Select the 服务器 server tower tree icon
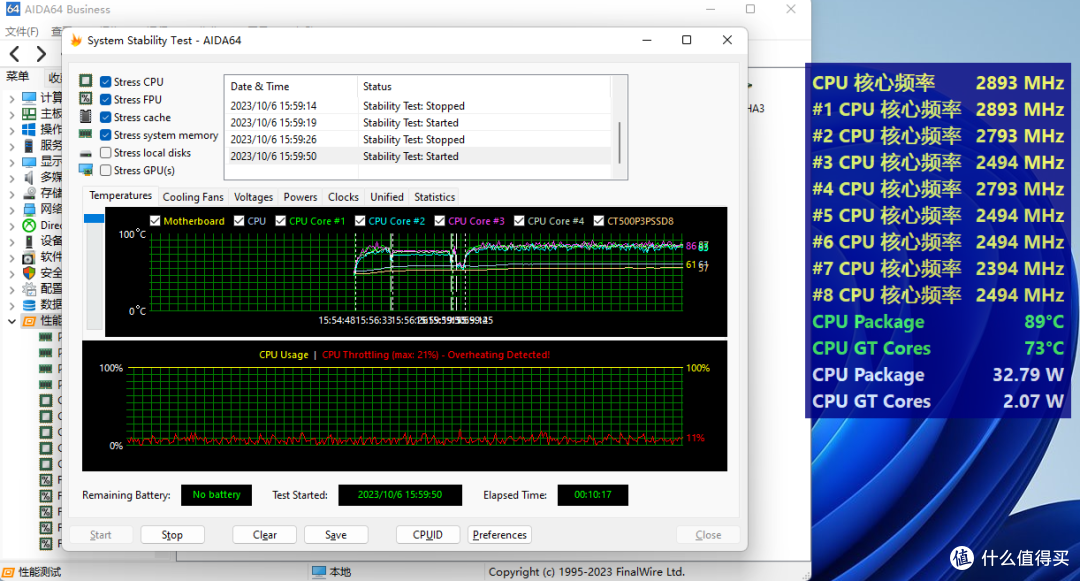Image resolution: width=1080 pixels, height=581 pixels. tap(29, 145)
